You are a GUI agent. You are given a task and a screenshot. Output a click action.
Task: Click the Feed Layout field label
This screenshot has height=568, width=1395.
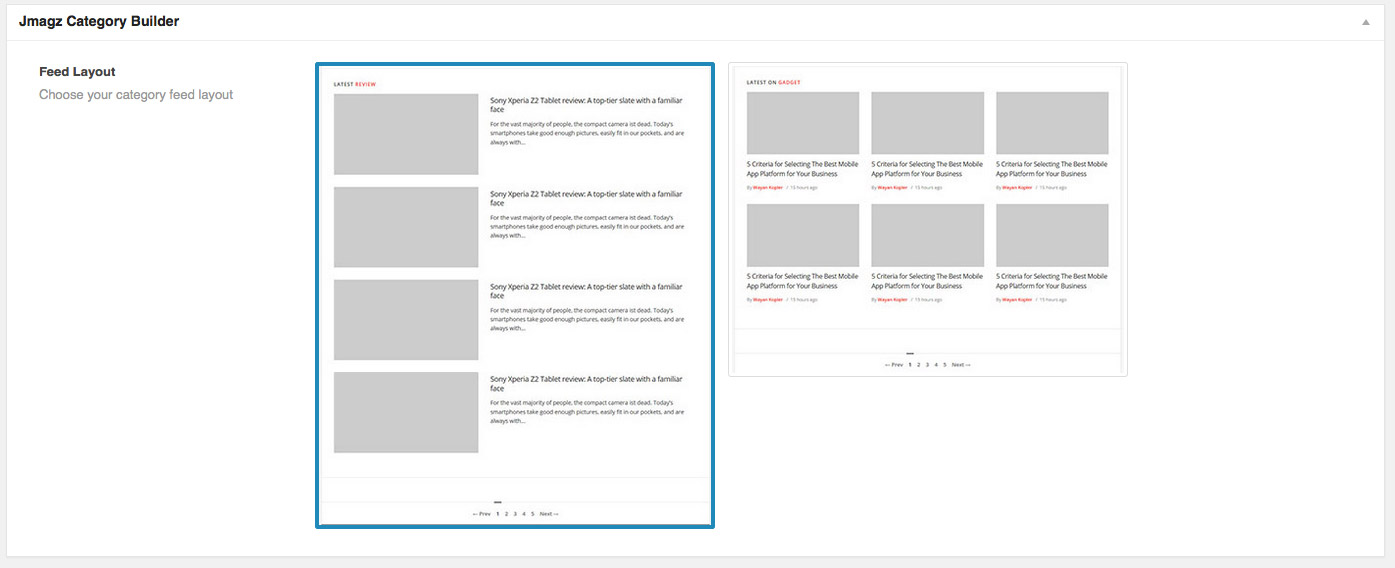tap(77, 72)
